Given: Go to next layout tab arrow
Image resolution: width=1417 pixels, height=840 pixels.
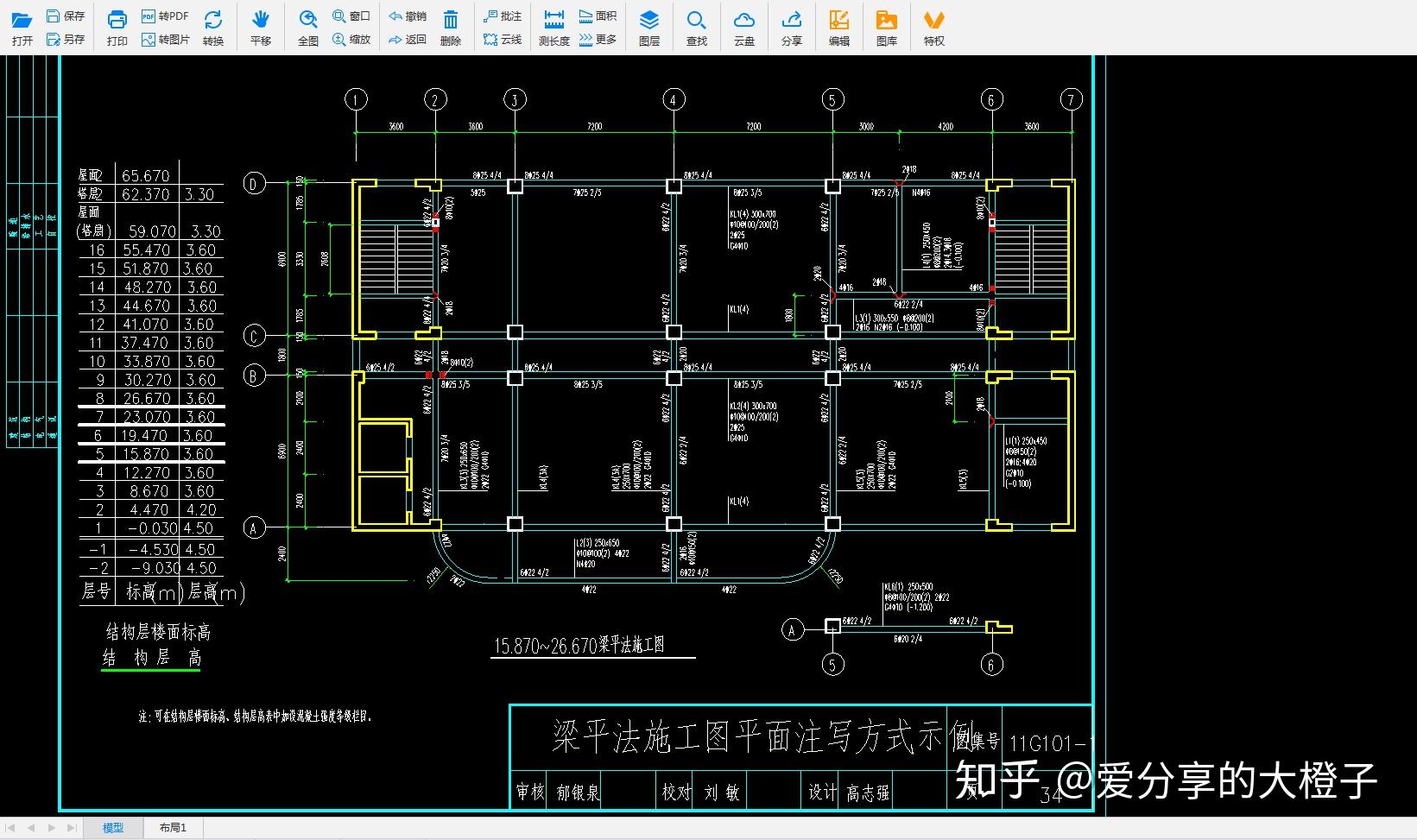Looking at the screenshot, I should click(x=51, y=827).
